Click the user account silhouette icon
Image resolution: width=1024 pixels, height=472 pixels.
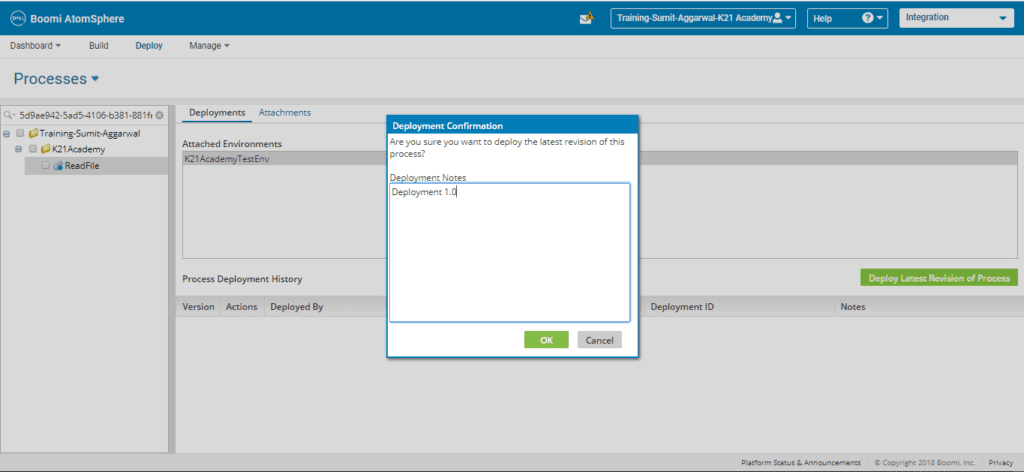pyautogui.click(x=777, y=18)
